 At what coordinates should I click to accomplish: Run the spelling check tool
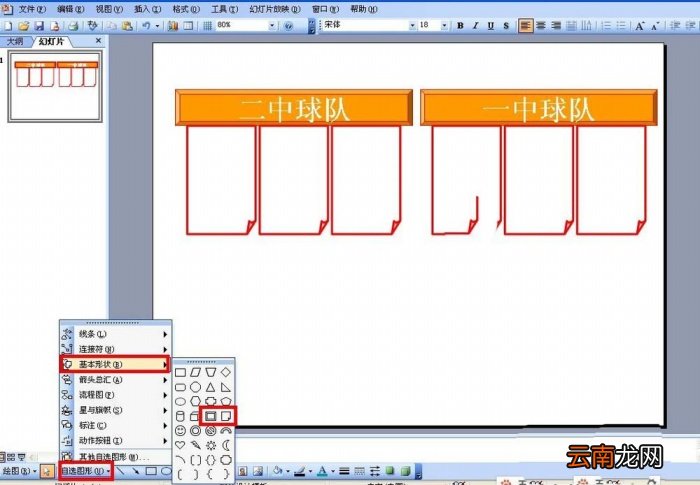click(x=92, y=26)
